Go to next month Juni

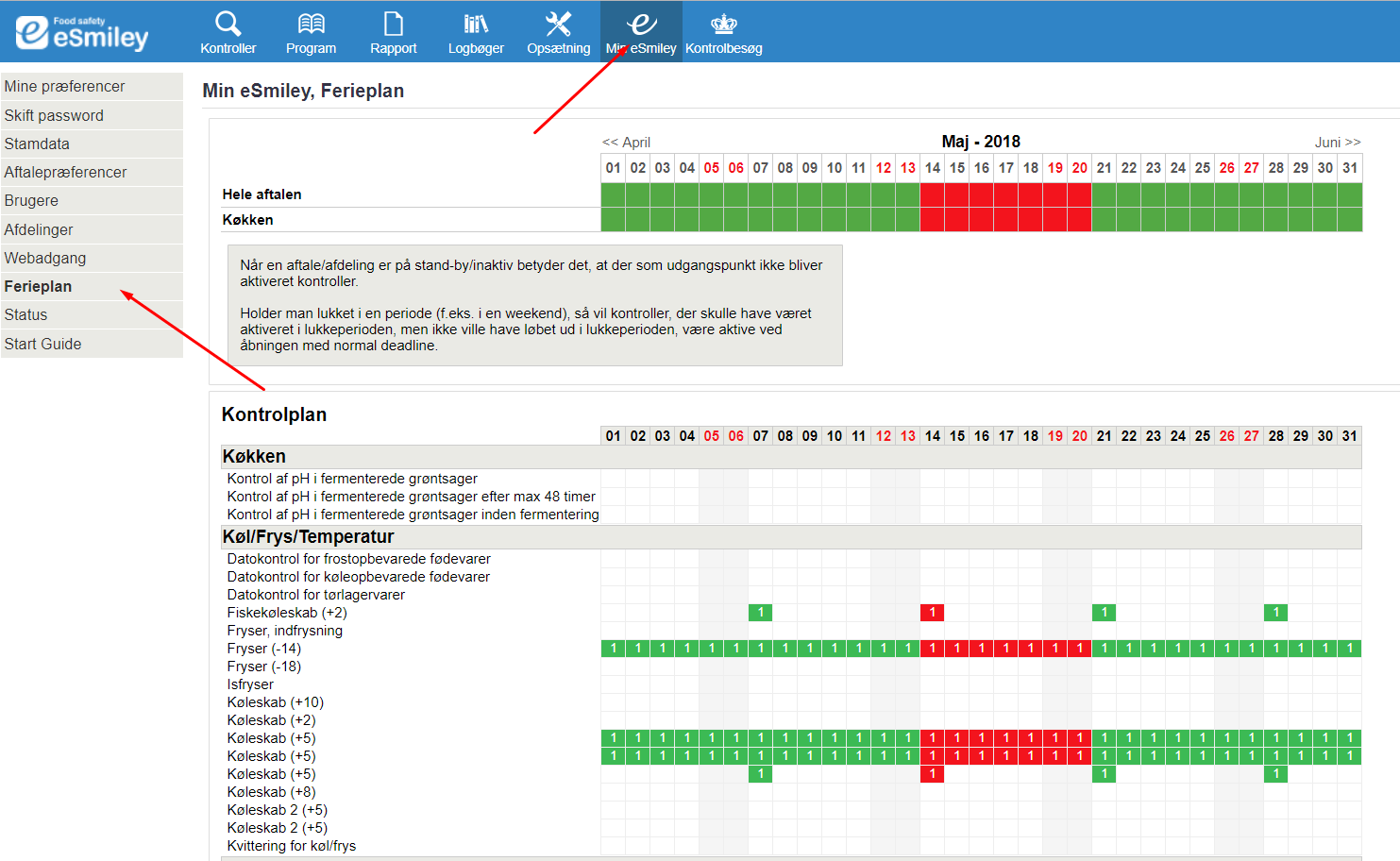pyautogui.click(x=1337, y=143)
